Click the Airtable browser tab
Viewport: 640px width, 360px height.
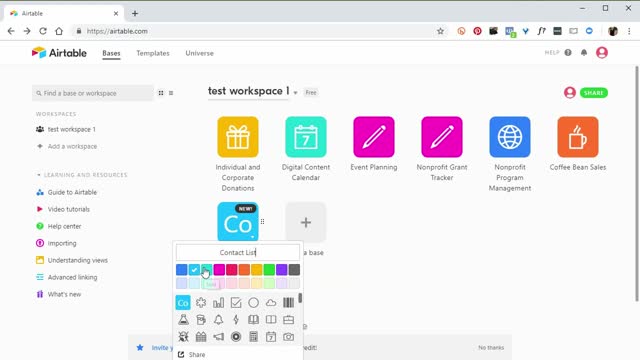64,13
